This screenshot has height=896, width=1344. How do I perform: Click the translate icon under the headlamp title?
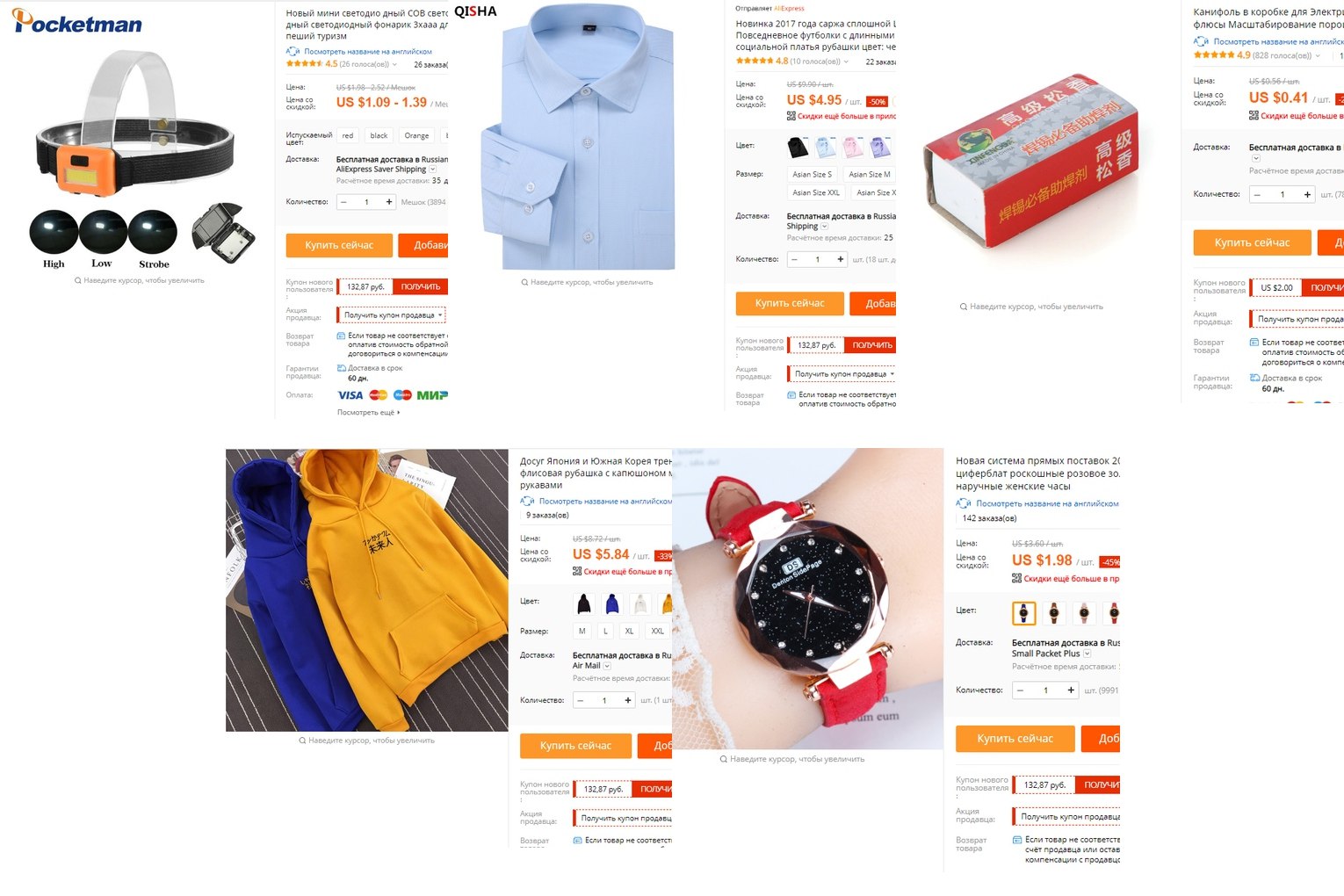click(x=293, y=52)
